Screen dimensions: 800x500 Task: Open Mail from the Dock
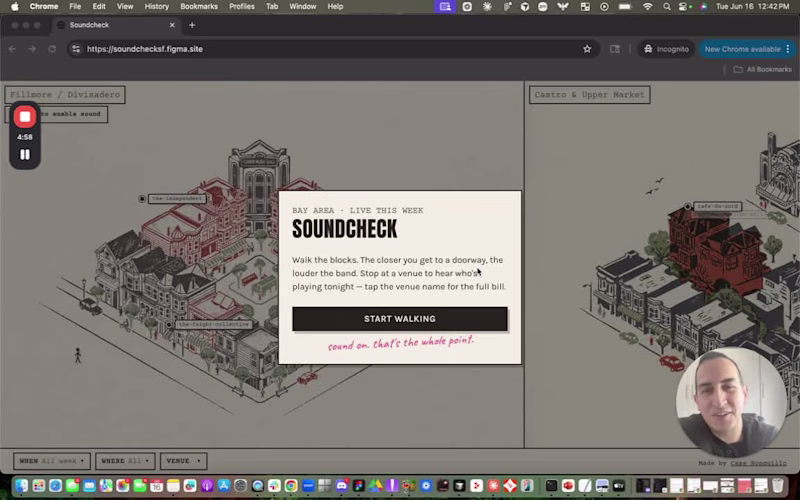pos(89,486)
